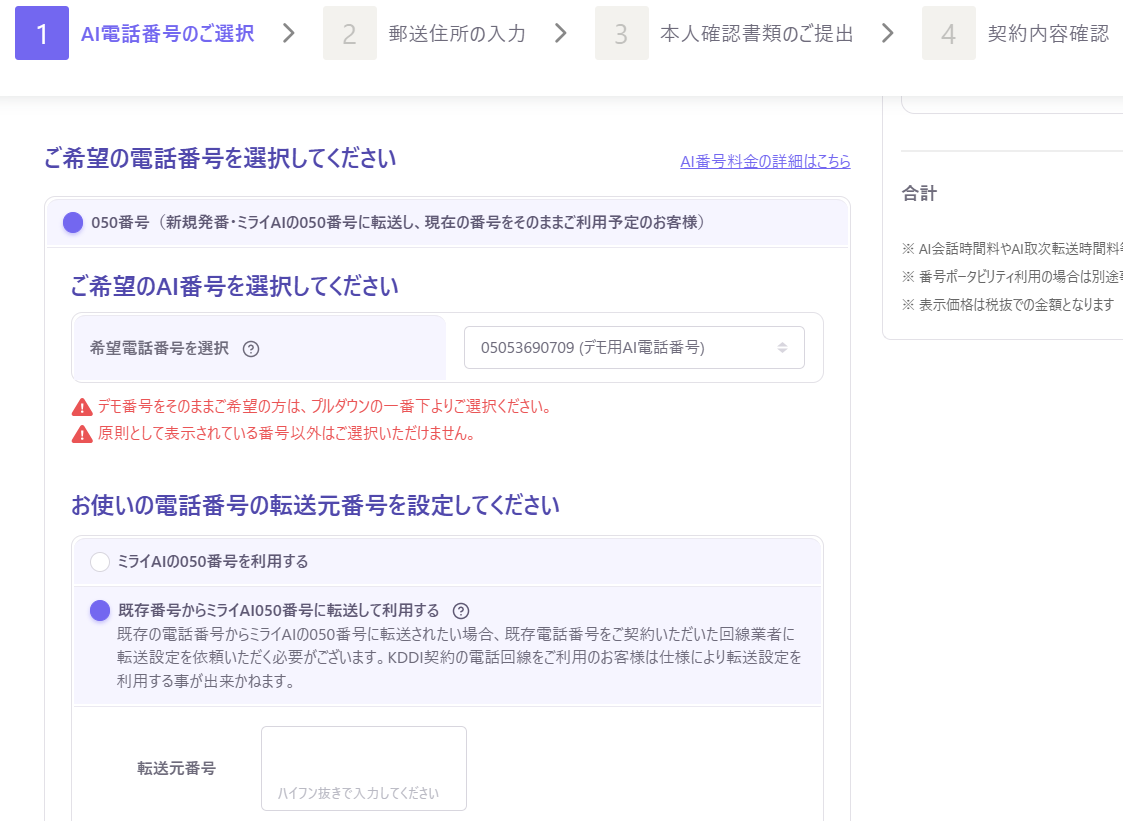Click the 転送元番号 input field
1123x821 pixels.
pyautogui.click(x=363, y=768)
